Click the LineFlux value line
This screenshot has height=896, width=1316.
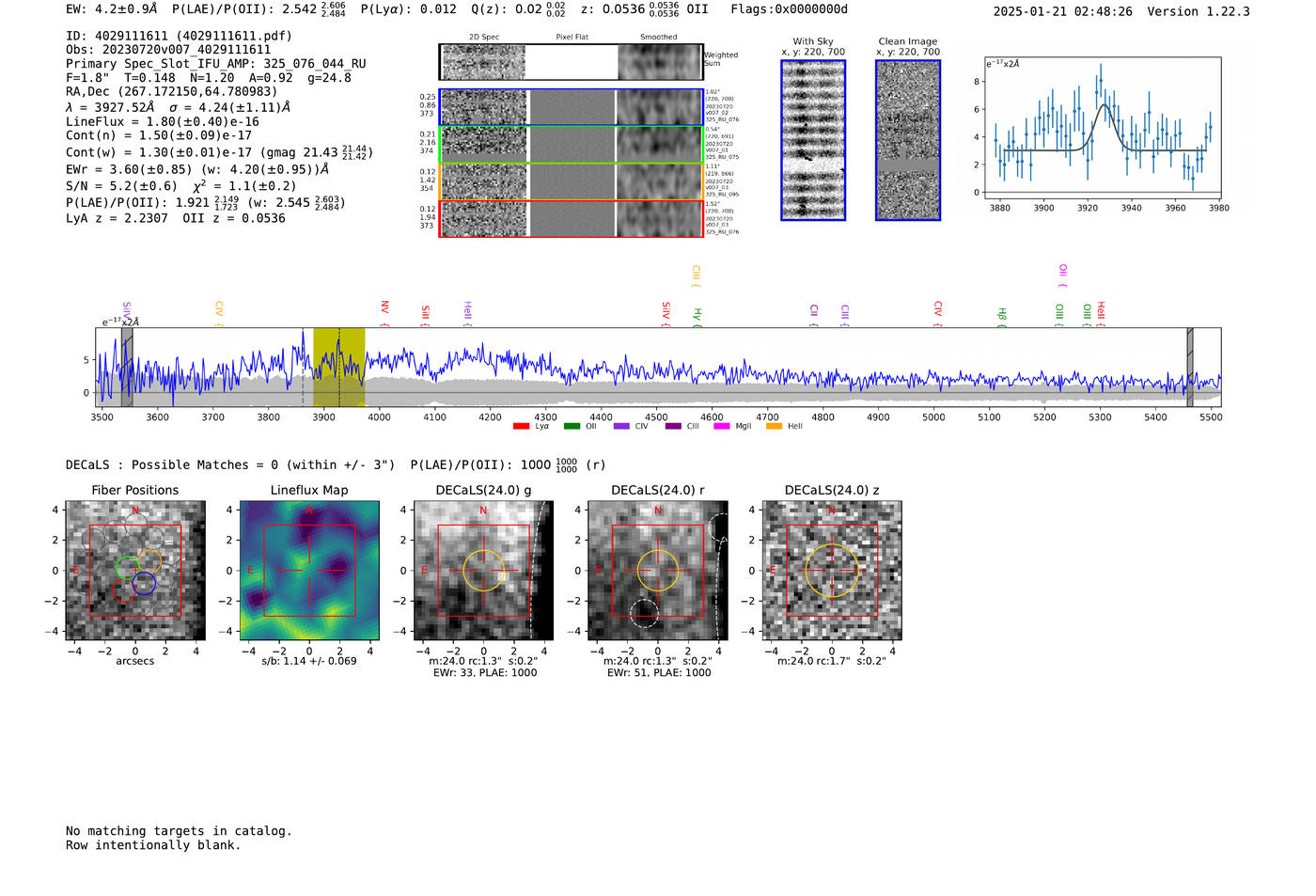163,122
